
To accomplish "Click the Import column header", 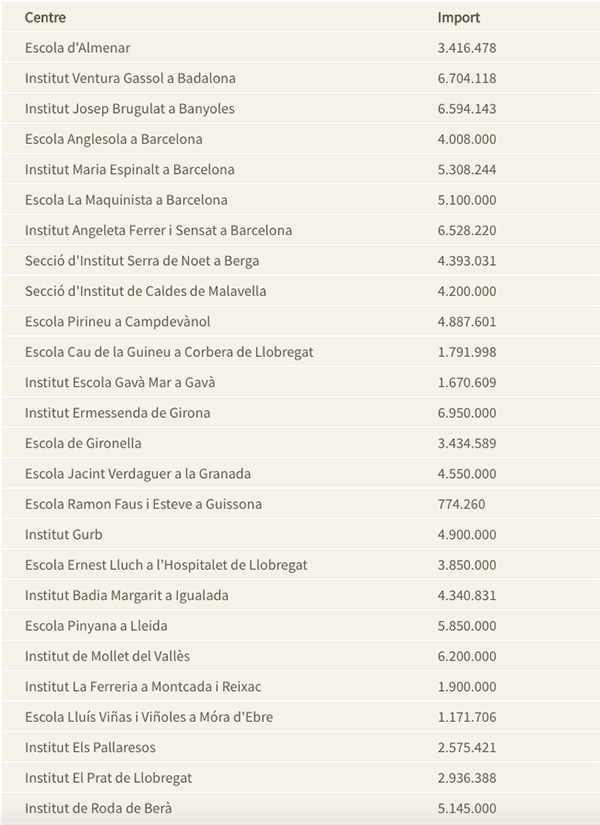I will tap(459, 17).
